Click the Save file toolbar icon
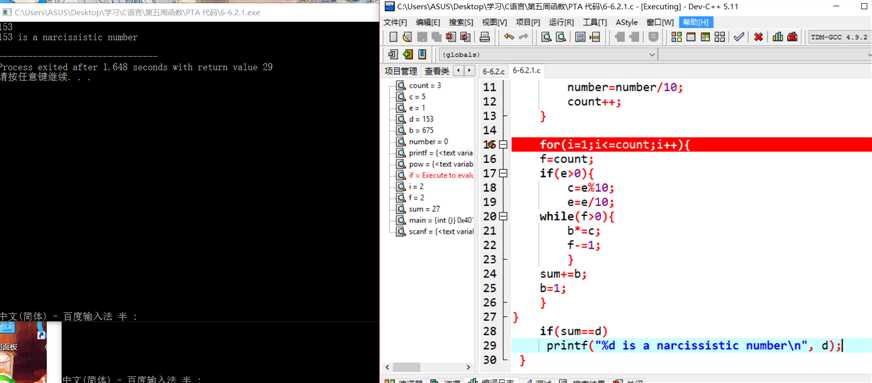 [422, 37]
